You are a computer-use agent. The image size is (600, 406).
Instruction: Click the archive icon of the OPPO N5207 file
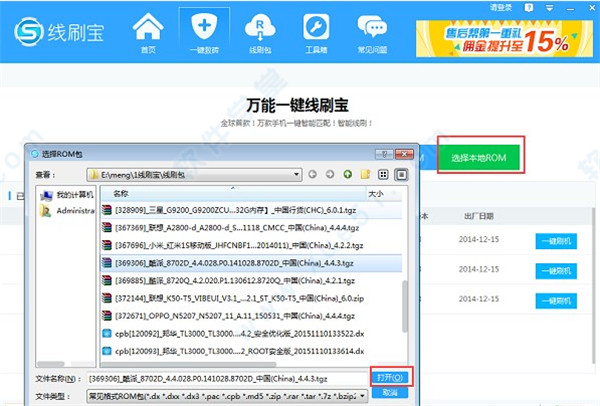[x=107, y=316]
